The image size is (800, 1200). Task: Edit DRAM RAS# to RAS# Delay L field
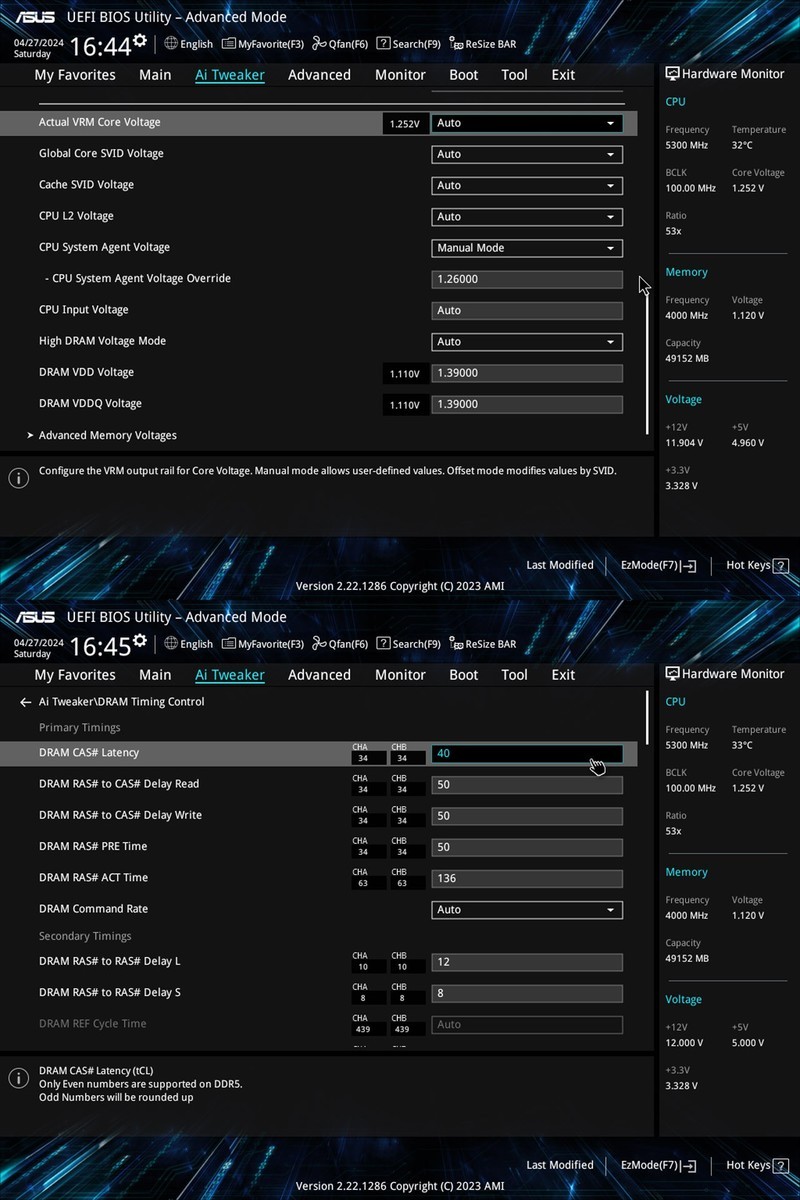coord(527,962)
